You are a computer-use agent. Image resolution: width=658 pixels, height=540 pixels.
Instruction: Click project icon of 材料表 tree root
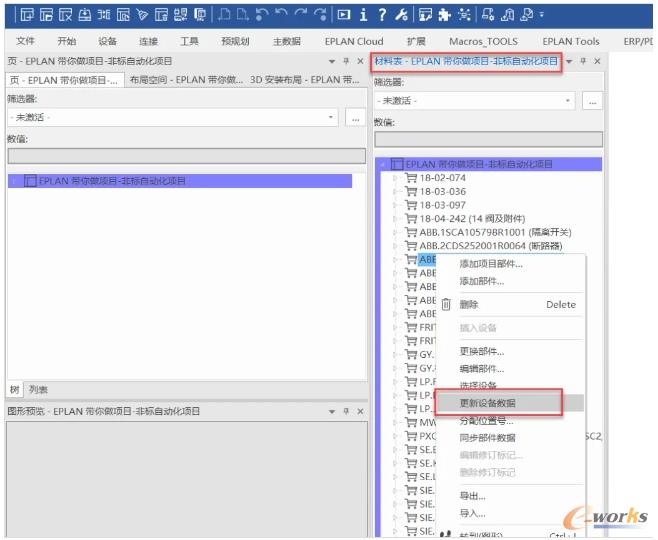397,164
